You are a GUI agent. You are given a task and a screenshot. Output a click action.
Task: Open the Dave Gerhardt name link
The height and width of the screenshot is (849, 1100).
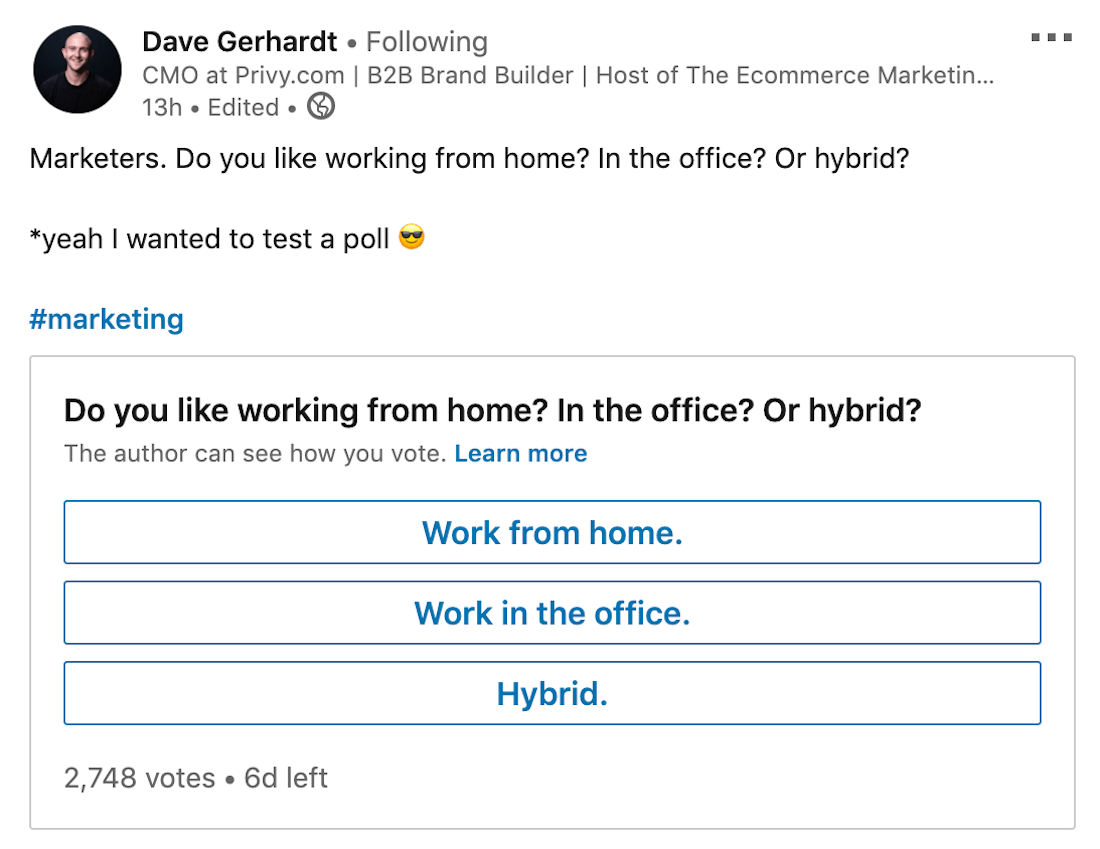[239, 42]
